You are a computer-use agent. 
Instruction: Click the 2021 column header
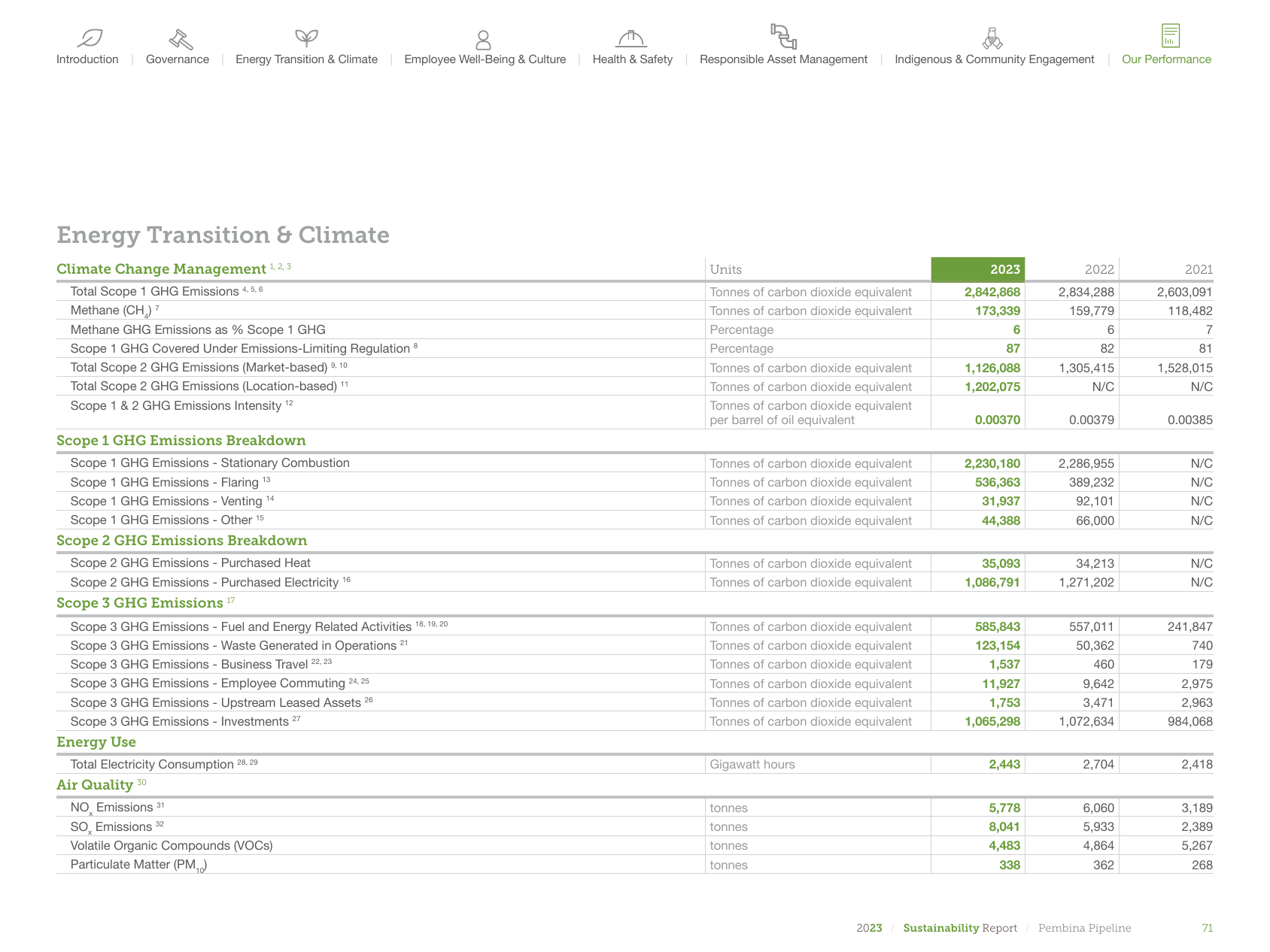pos(1199,269)
